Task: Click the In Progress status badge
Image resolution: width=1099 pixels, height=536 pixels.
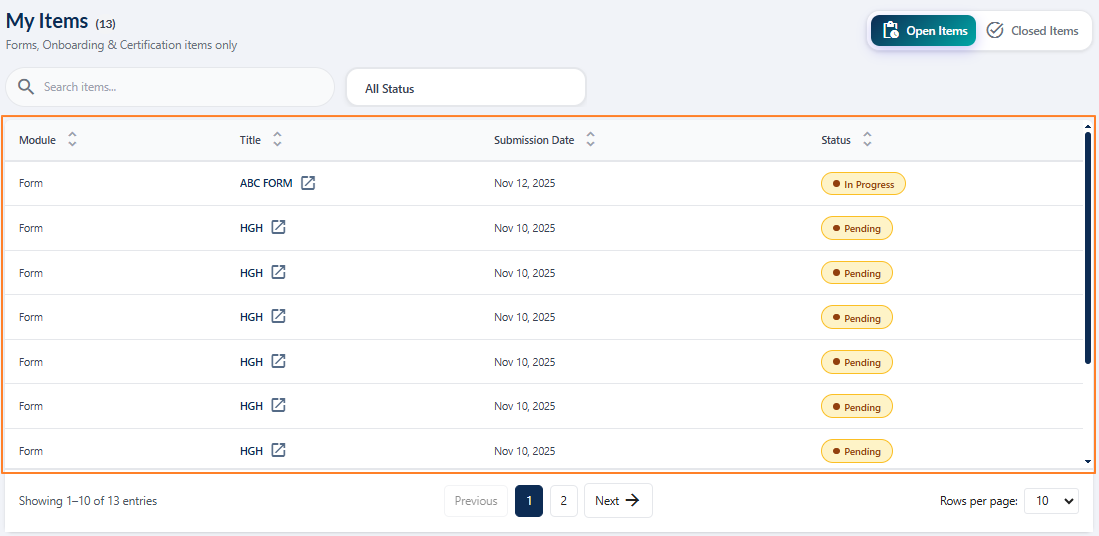Action: pyautogui.click(x=863, y=184)
